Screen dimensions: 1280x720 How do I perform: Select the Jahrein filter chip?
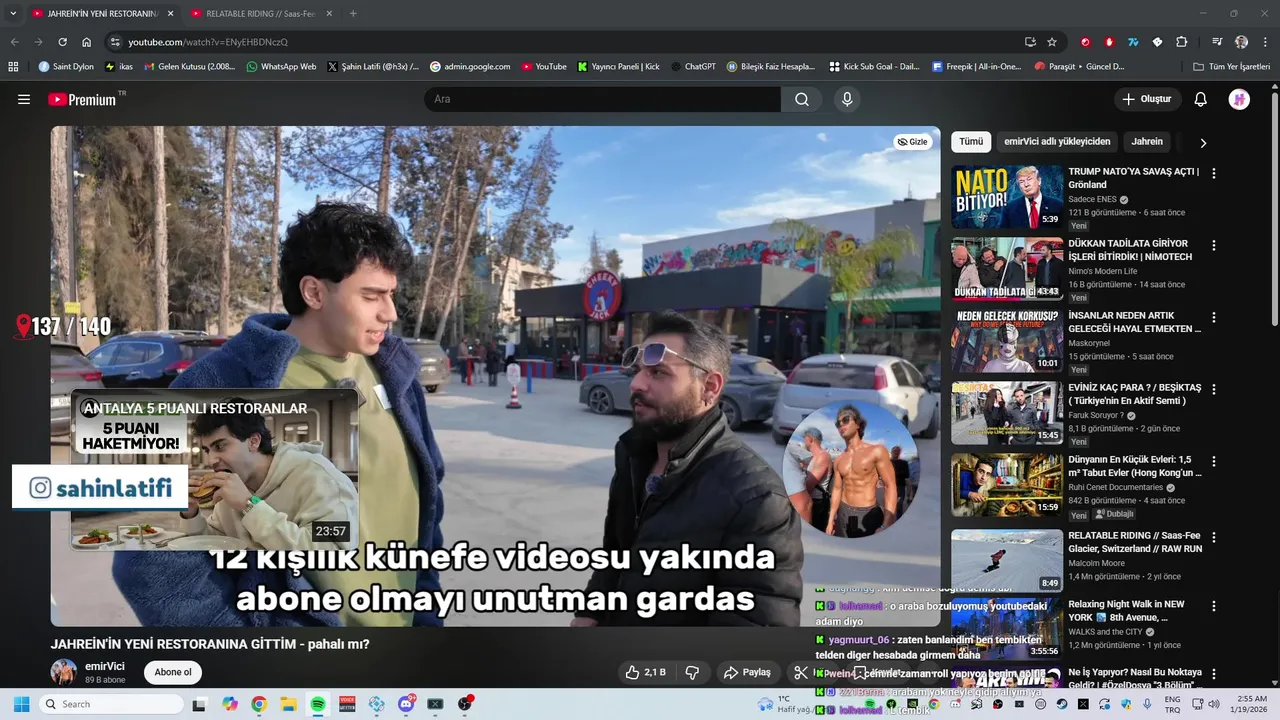pyautogui.click(x=1147, y=142)
